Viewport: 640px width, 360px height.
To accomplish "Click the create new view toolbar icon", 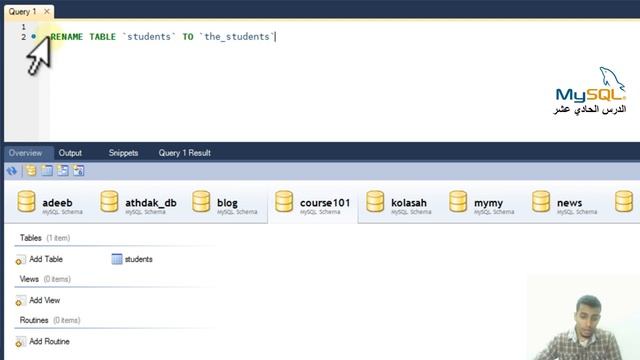I will click(x=62, y=171).
